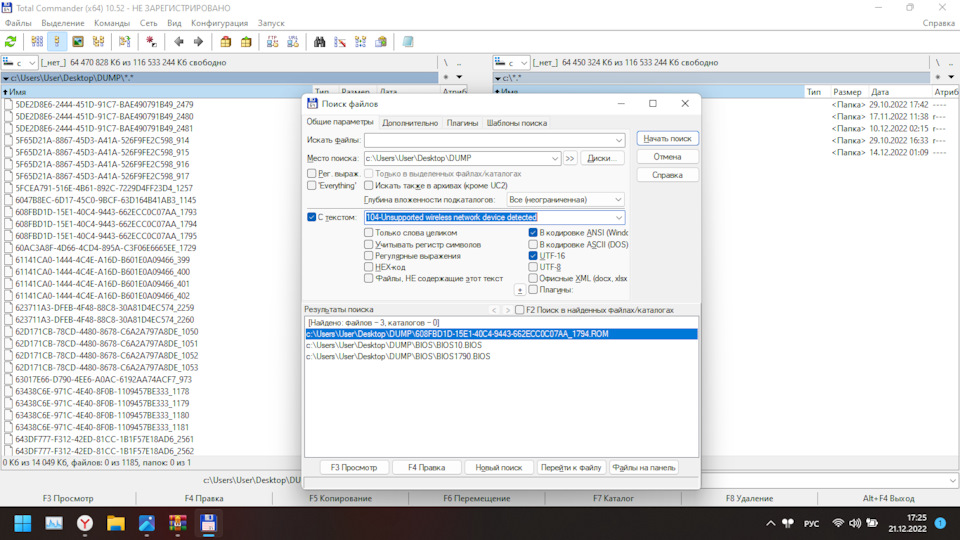
Task: Go forward with the right arrow icon
Action: click(198, 42)
